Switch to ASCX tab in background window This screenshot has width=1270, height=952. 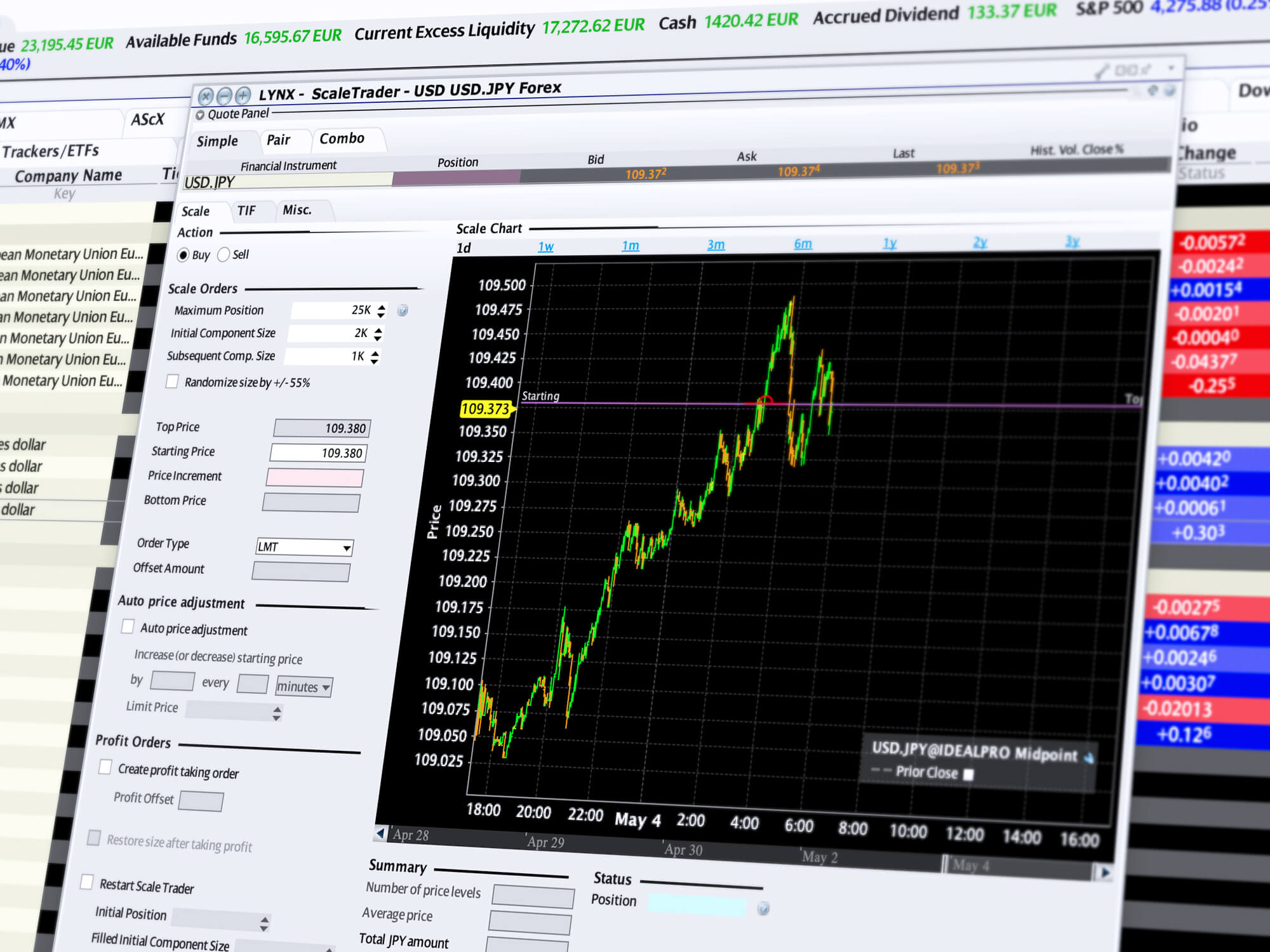point(147,119)
